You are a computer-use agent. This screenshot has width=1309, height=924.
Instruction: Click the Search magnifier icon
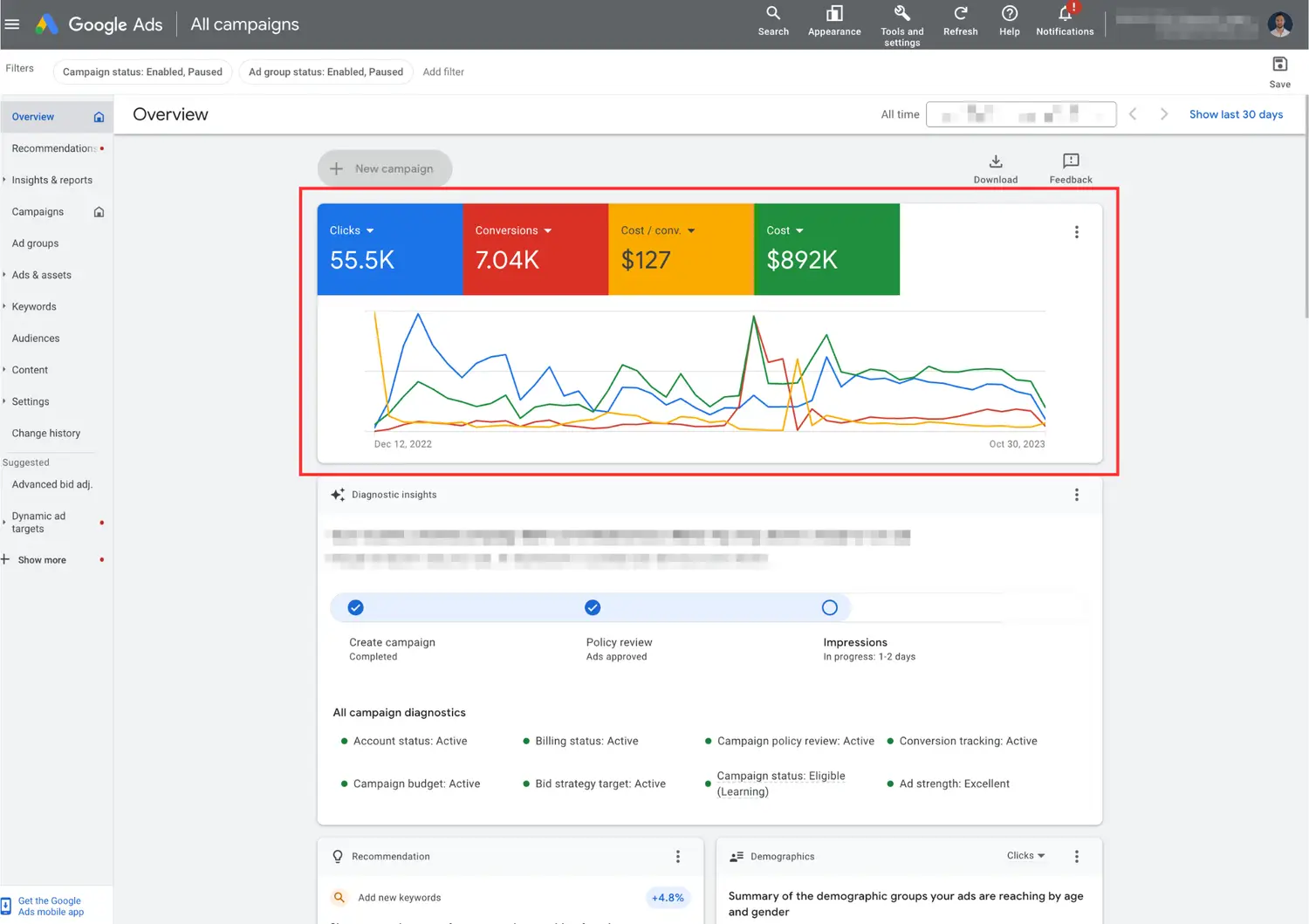click(773, 14)
